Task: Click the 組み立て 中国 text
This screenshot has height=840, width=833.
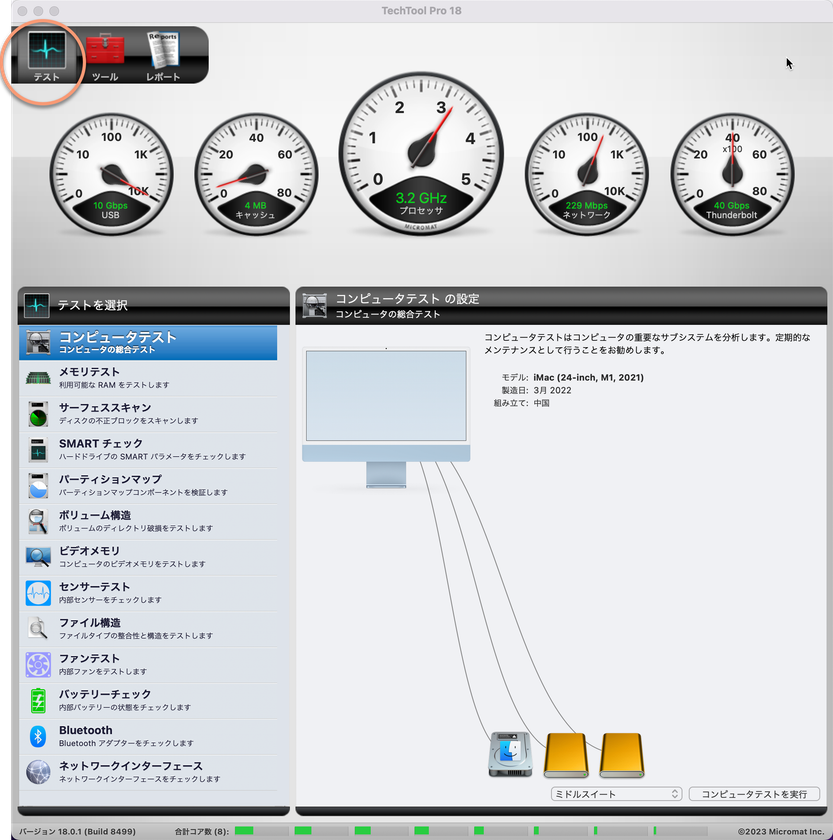Action: 521,403
